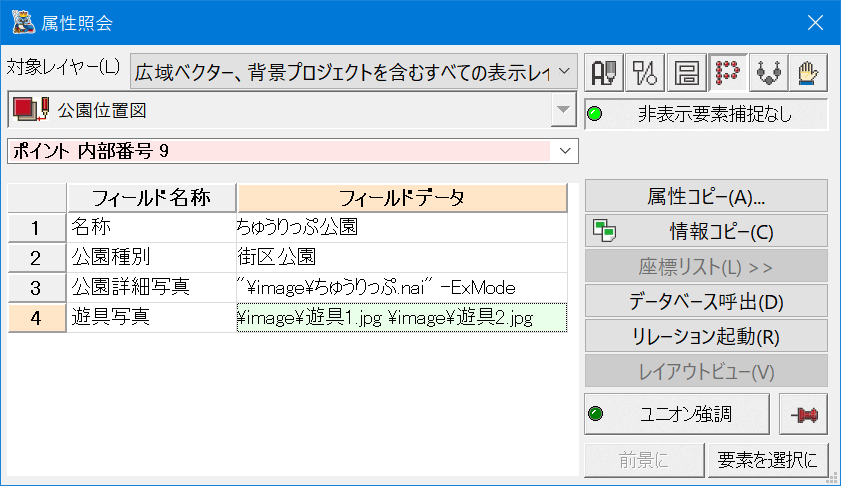This screenshot has height=486, width=841.
Task: Toggle the red dotted points capture icon
Action: 727,72
